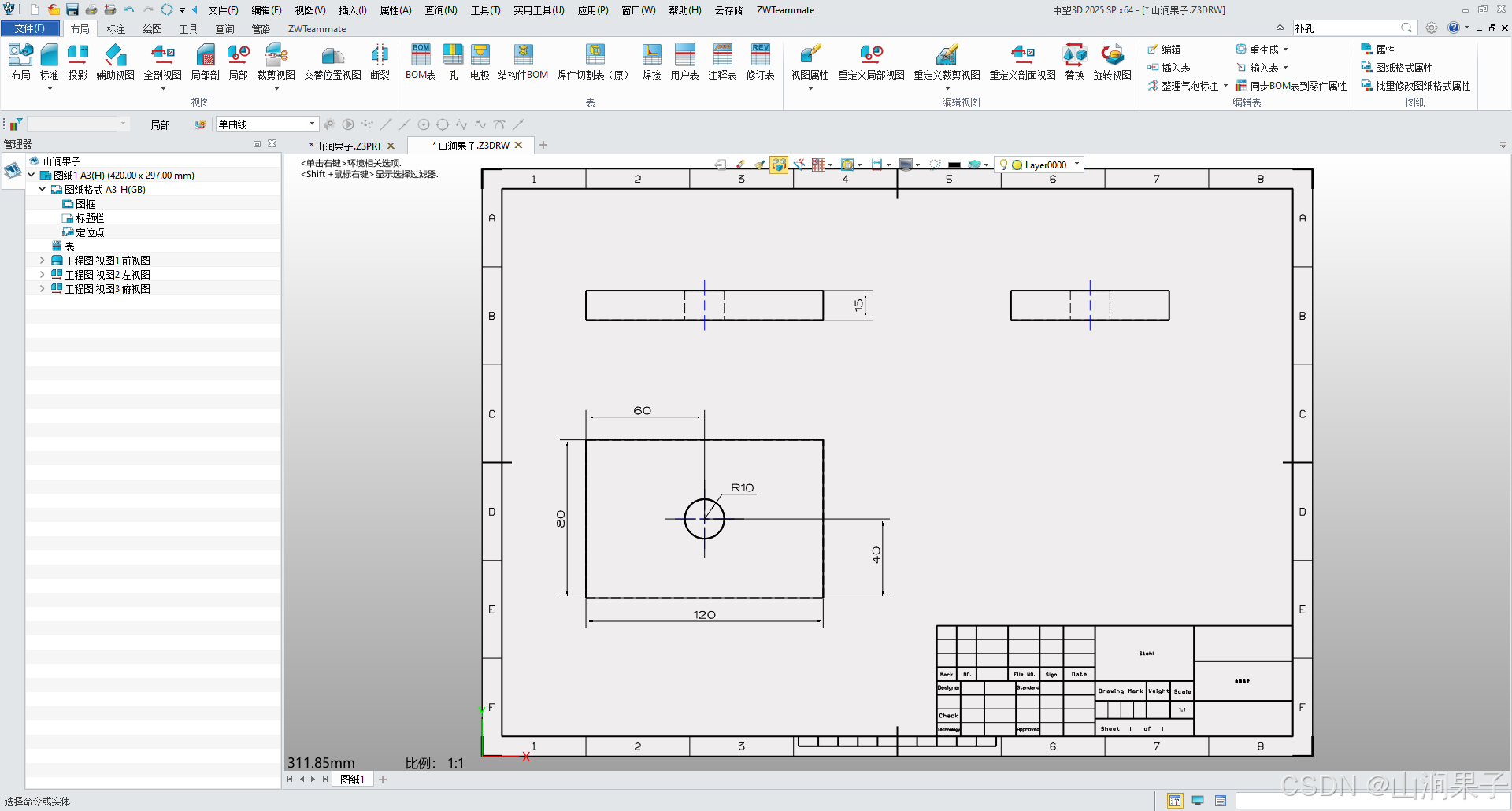1512x811 pixels.
Task: Open the 裁剪视图 dropdown arrow
Action: [x=276, y=89]
